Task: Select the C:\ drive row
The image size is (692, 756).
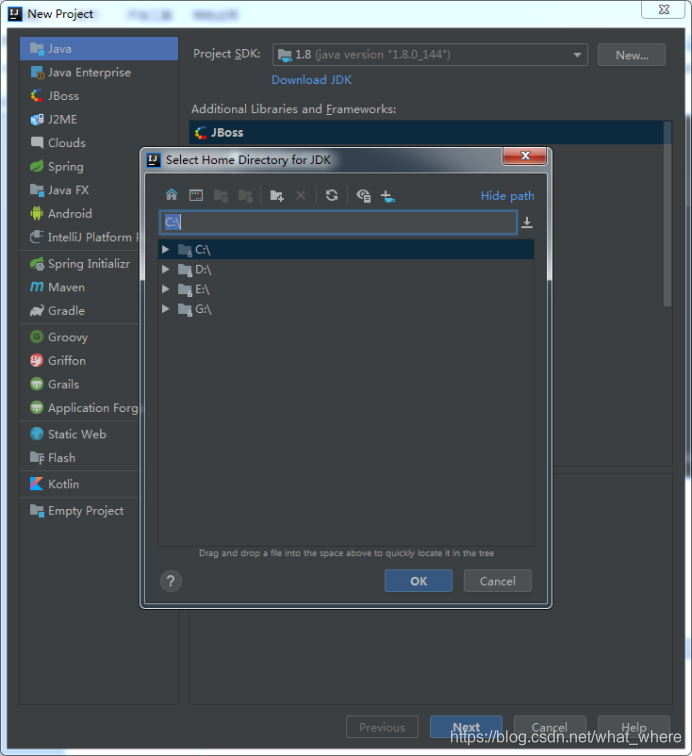Action: [x=346, y=249]
